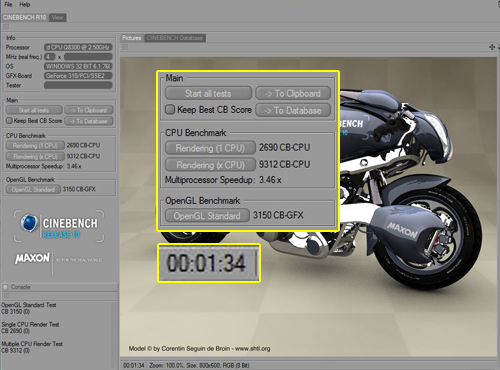Click the grip icon below CINEBENCH R10 tab

tap(6, 27)
